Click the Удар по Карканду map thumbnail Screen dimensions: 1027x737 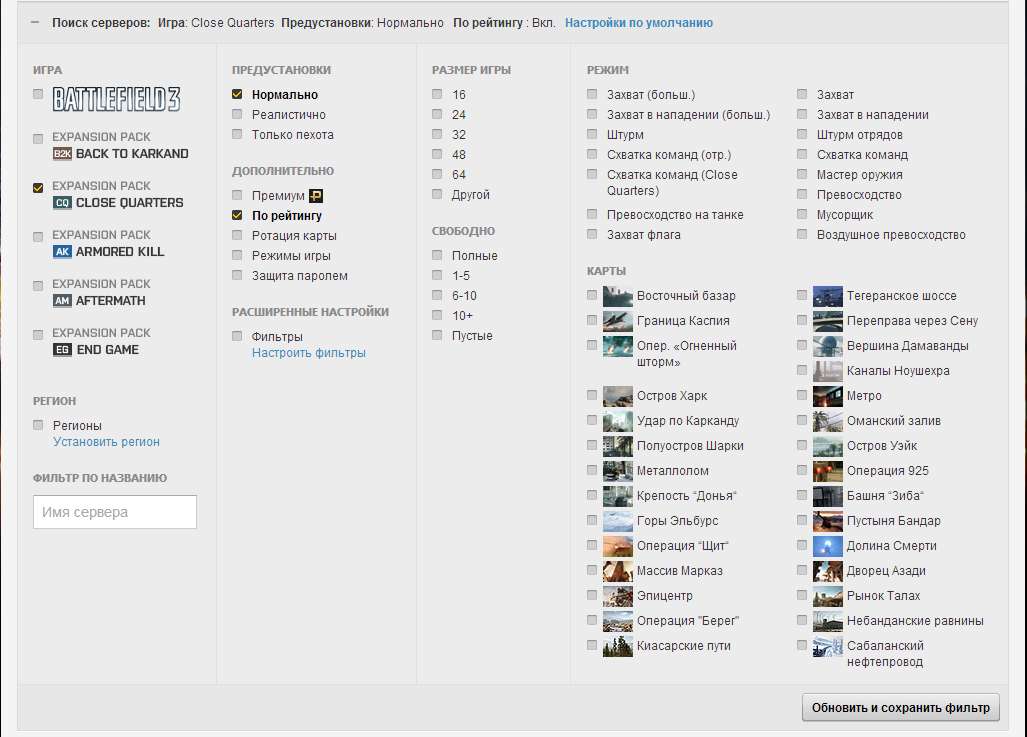[x=618, y=421]
